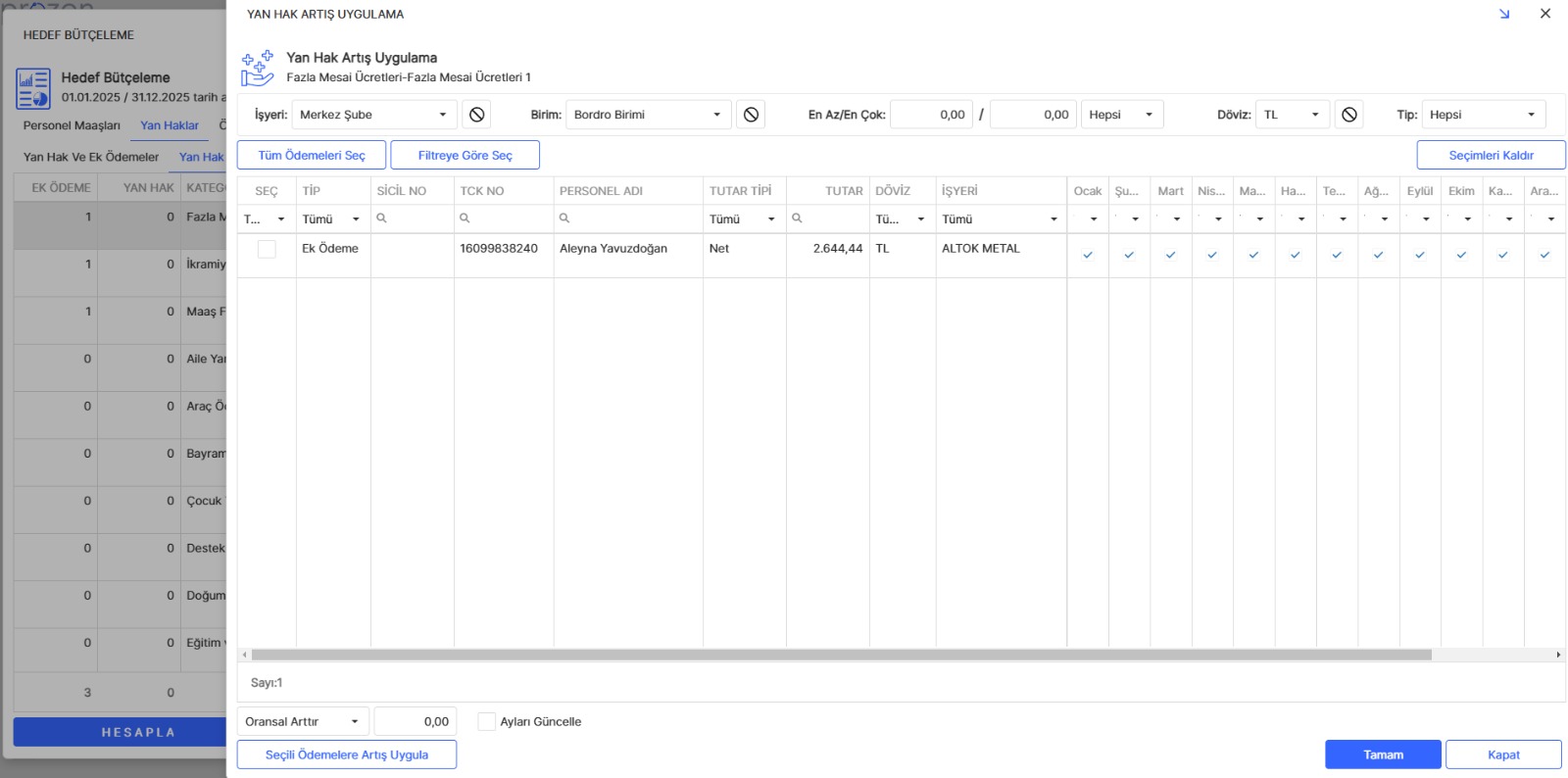Open the En Az/En Çok Hepsi dropdown
Viewport: 1568px width, 778px height.
pos(1122,115)
